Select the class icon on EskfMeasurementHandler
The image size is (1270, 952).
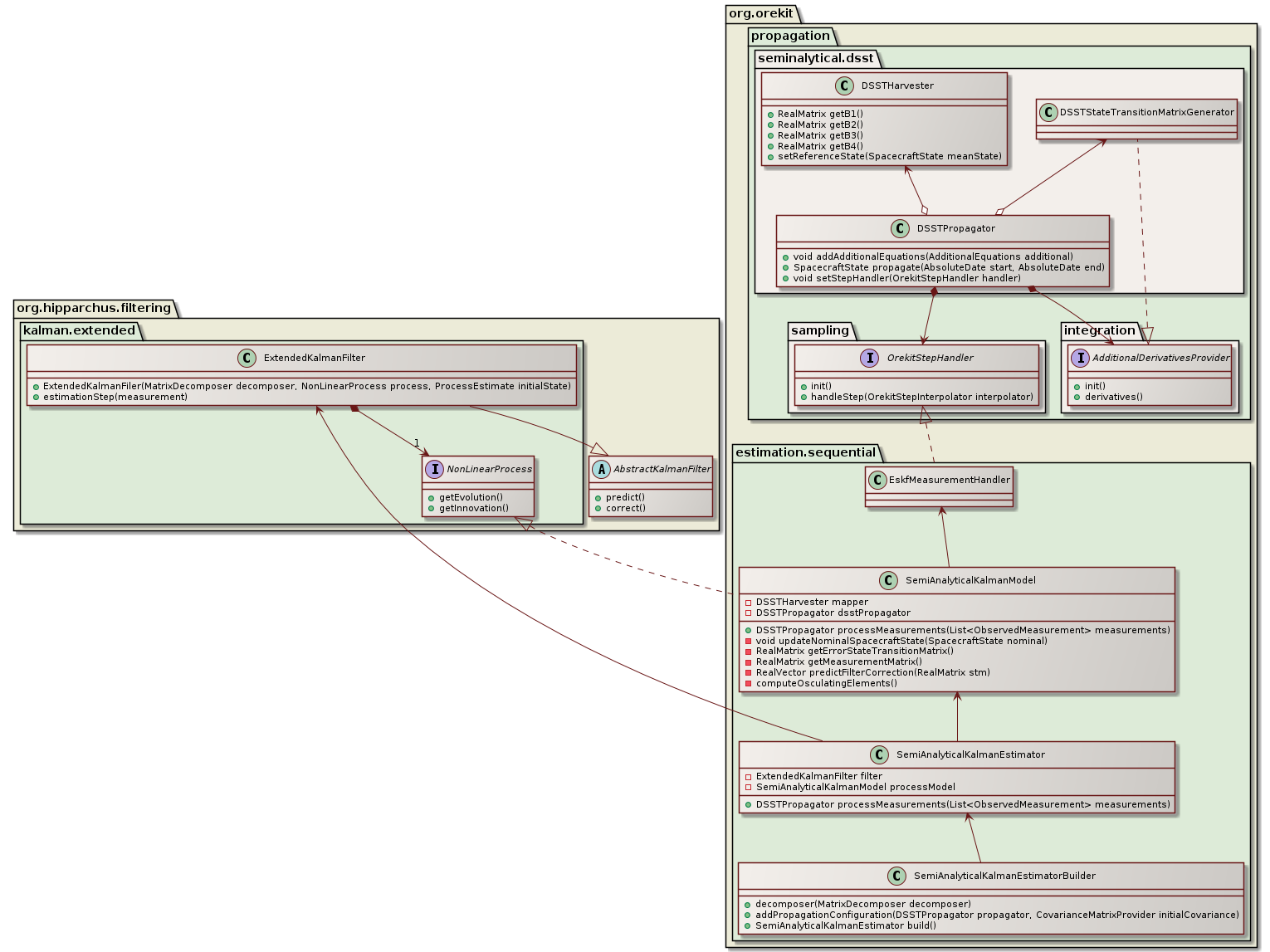(x=877, y=480)
